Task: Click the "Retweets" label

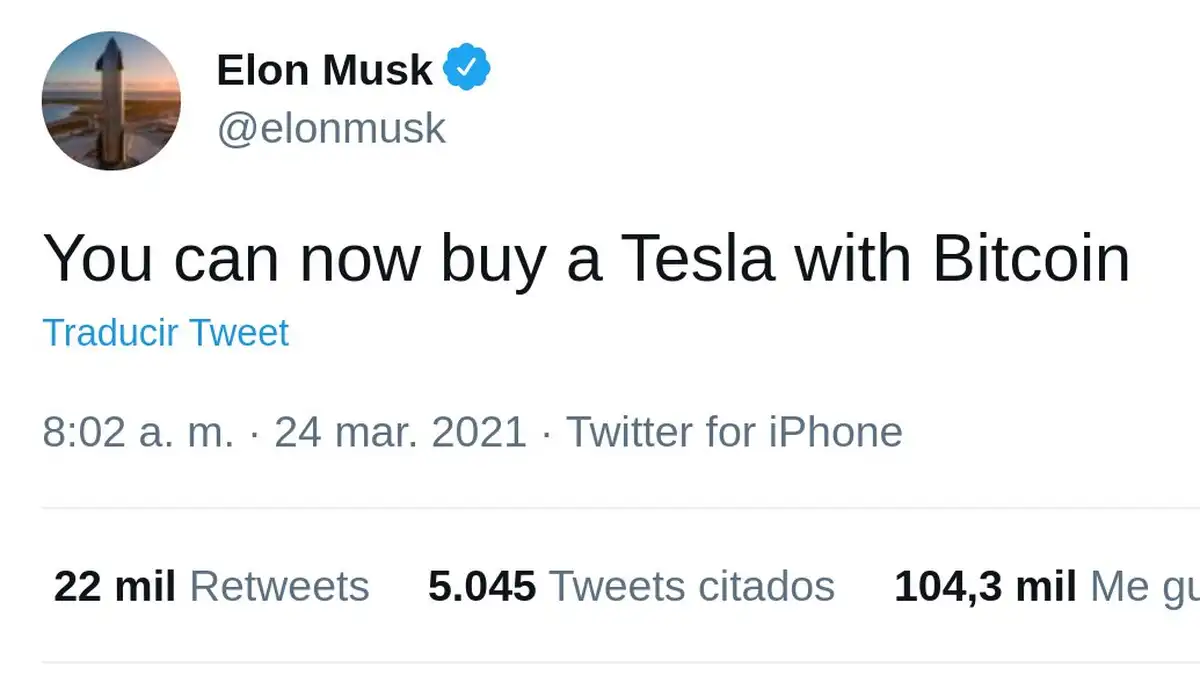Action: [279, 586]
